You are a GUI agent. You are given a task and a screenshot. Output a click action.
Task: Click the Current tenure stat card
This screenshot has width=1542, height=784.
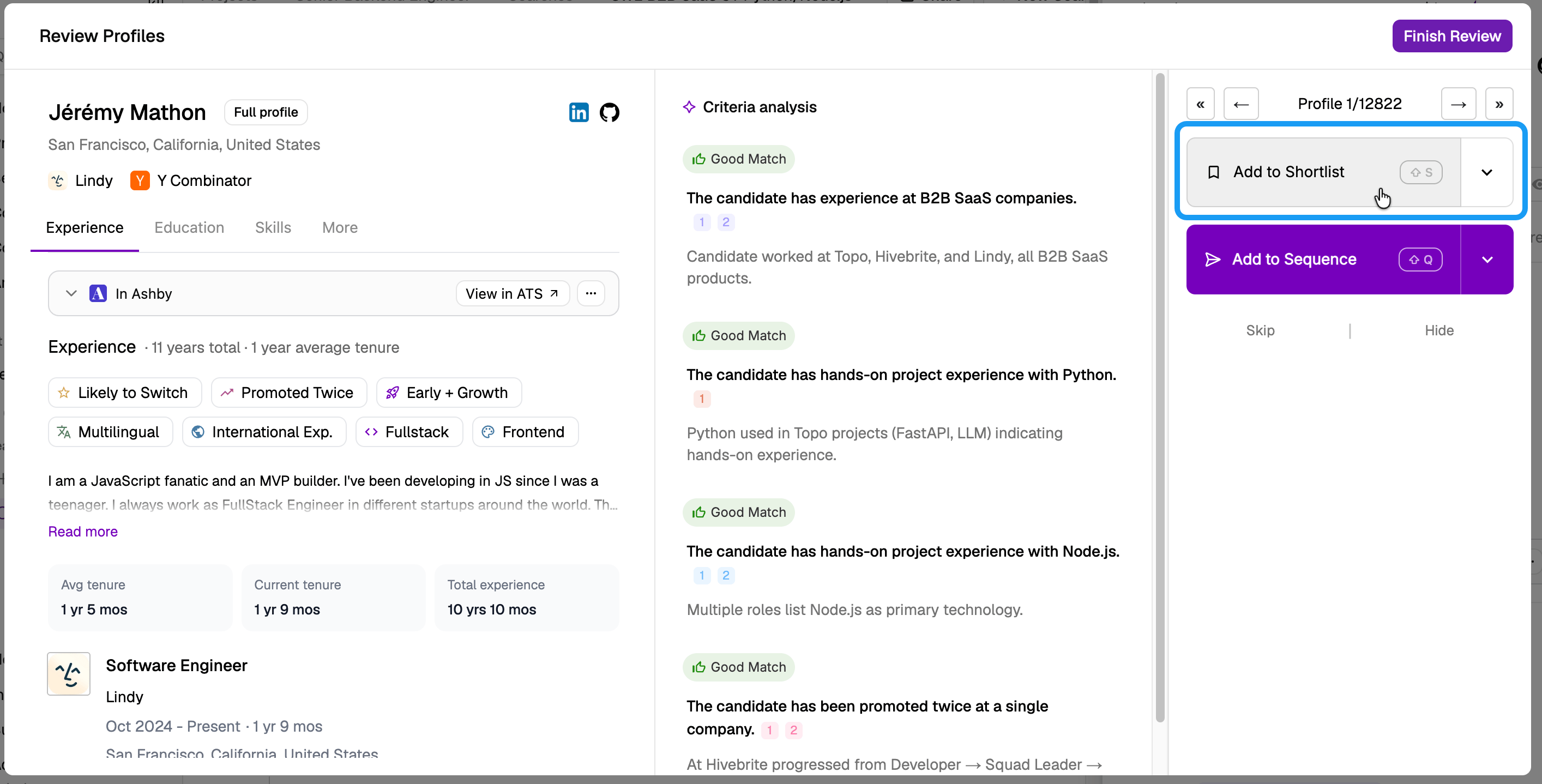pos(333,598)
